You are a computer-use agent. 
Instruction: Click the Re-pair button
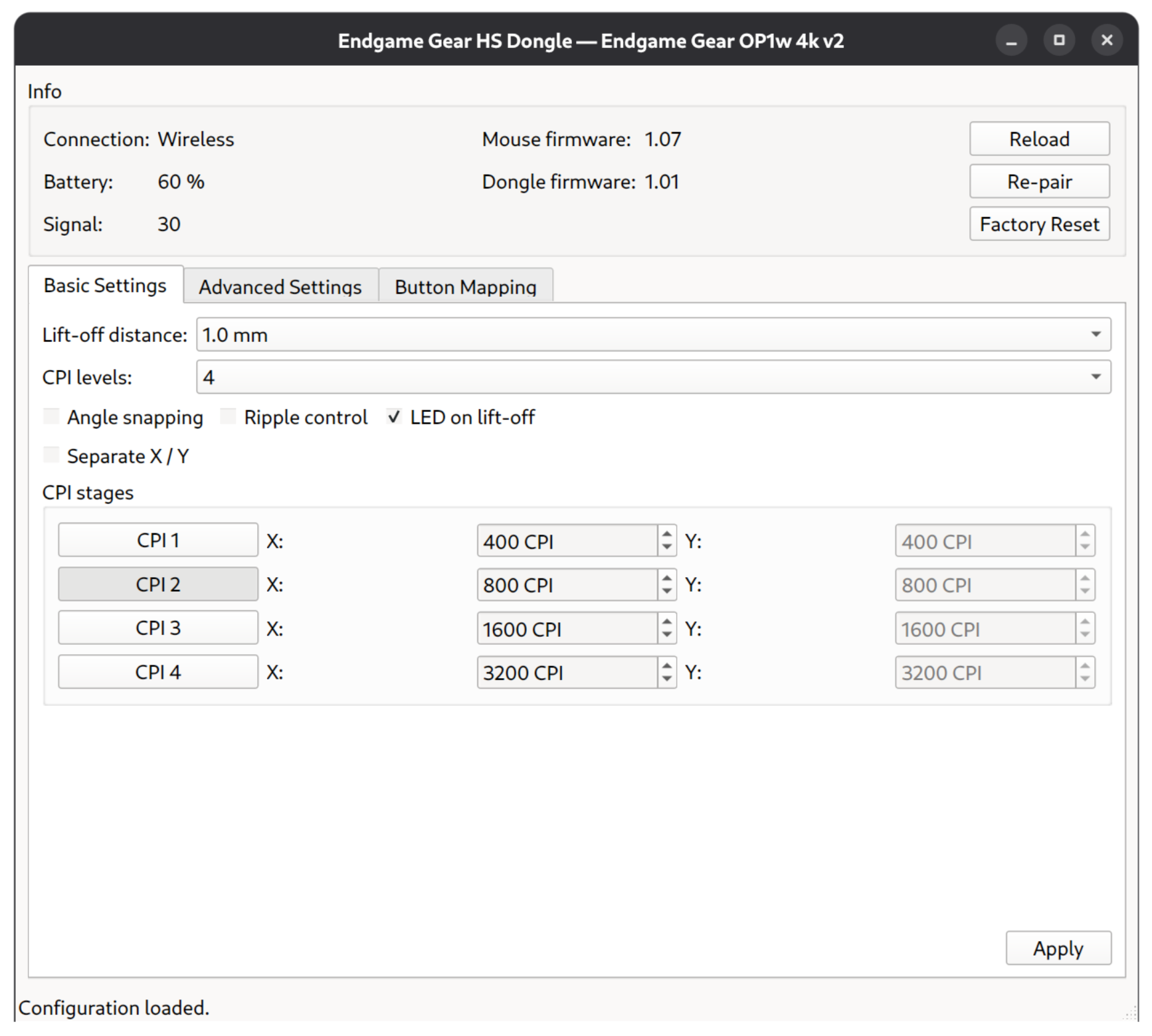point(1040,181)
